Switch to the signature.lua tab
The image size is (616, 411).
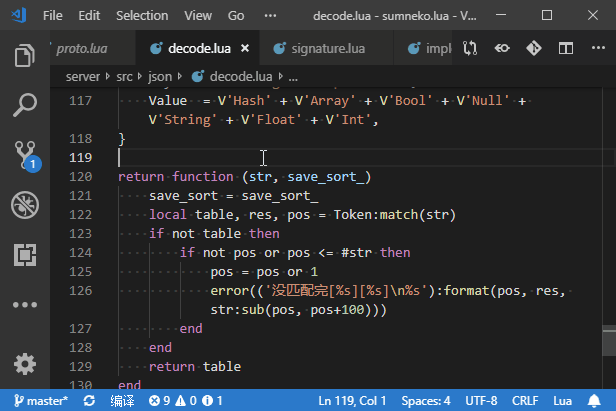pyautogui.click(x=328, y=48)
